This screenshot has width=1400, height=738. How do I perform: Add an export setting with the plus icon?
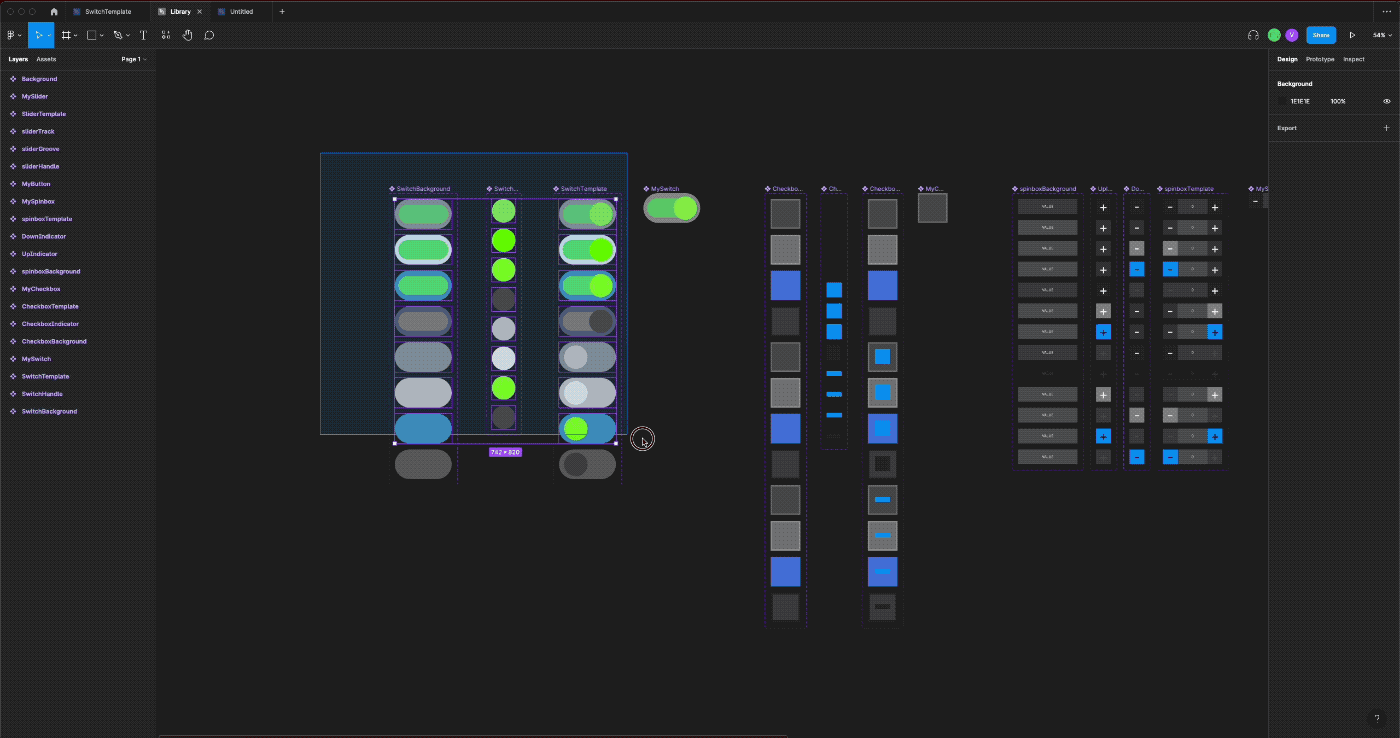[x=1386, y=128]
